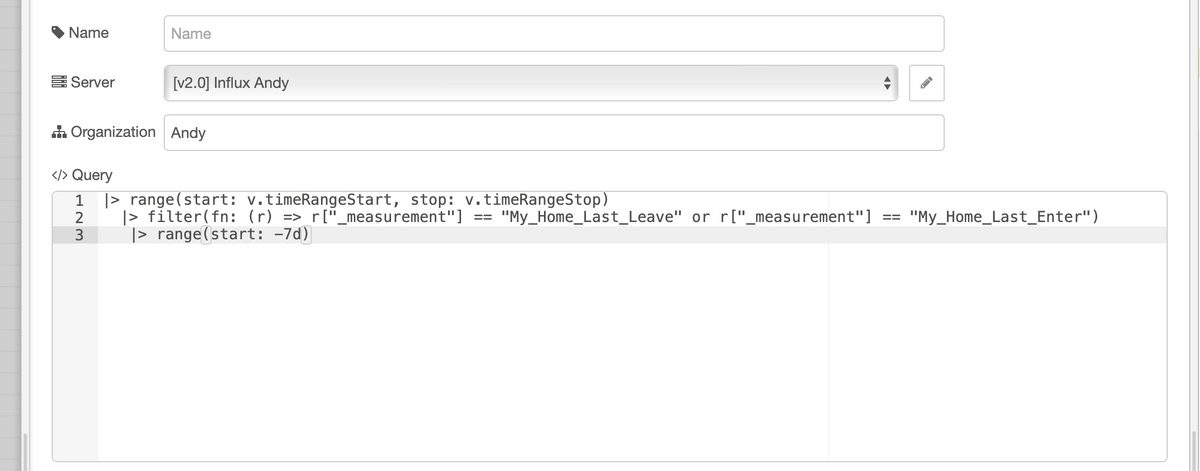The width and height of the screenshot is (1200, 471).
Task: Click the sitemap icon beside Organization
Action: [58, 132]
